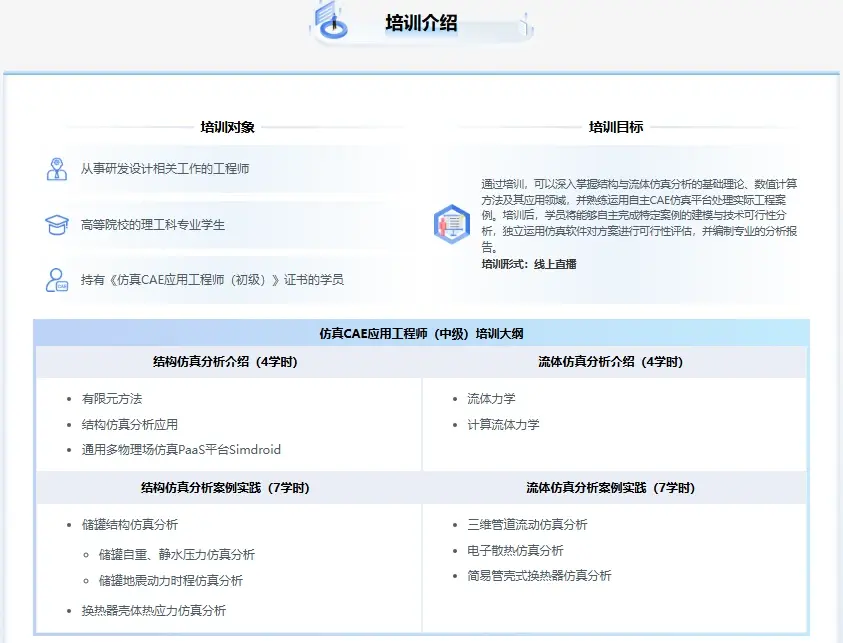This screenshot has height=643, width=843.
Task: Select the 培训对象 section heading
Action: [227, 127]
